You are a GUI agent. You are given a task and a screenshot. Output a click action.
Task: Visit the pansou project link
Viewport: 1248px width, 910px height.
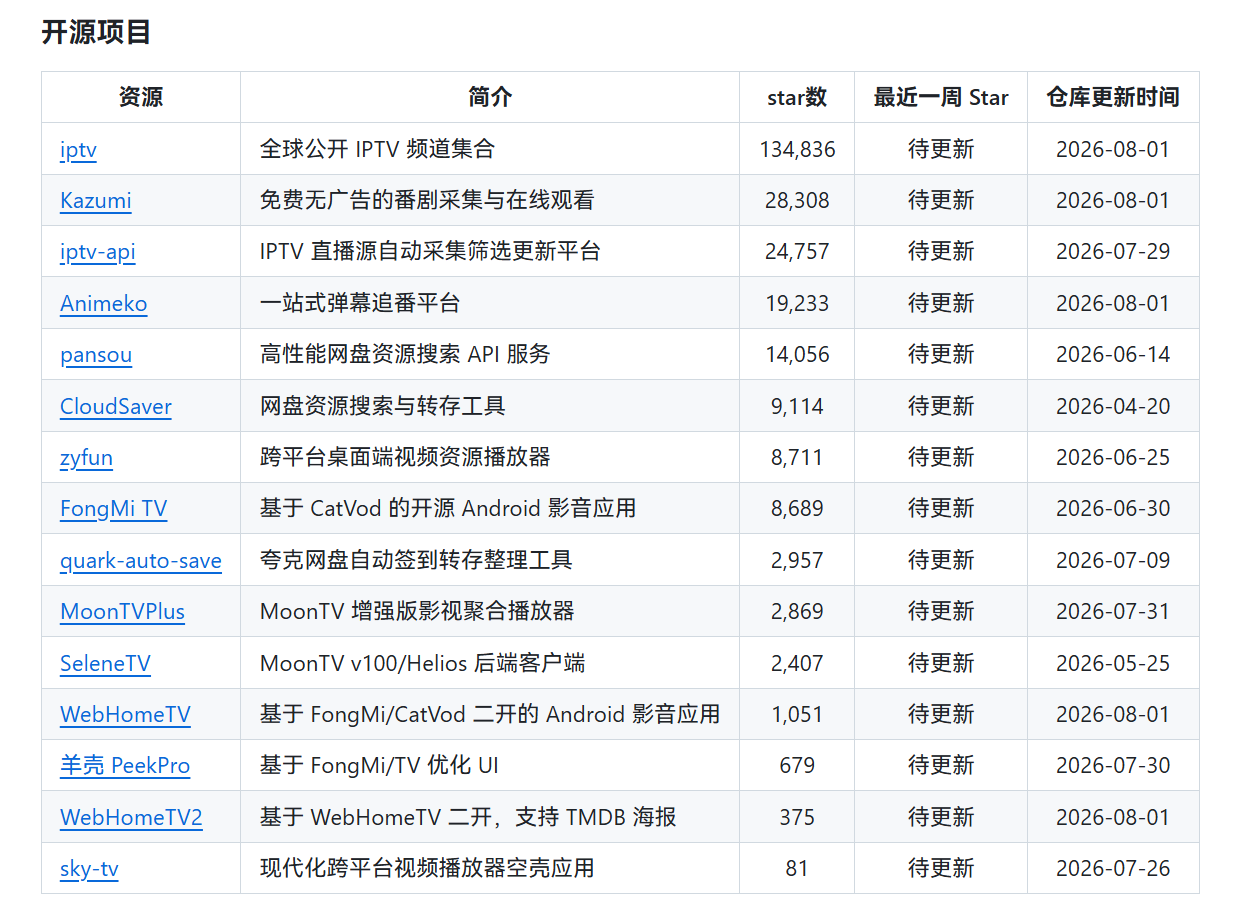96,355
